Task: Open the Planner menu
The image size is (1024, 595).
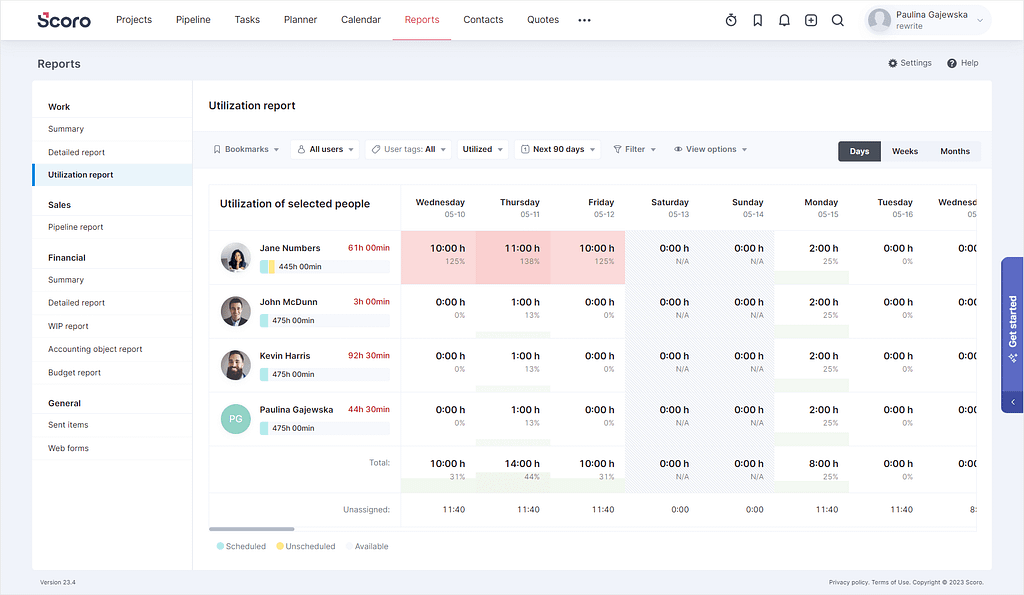Action: (x=300, y=20)
